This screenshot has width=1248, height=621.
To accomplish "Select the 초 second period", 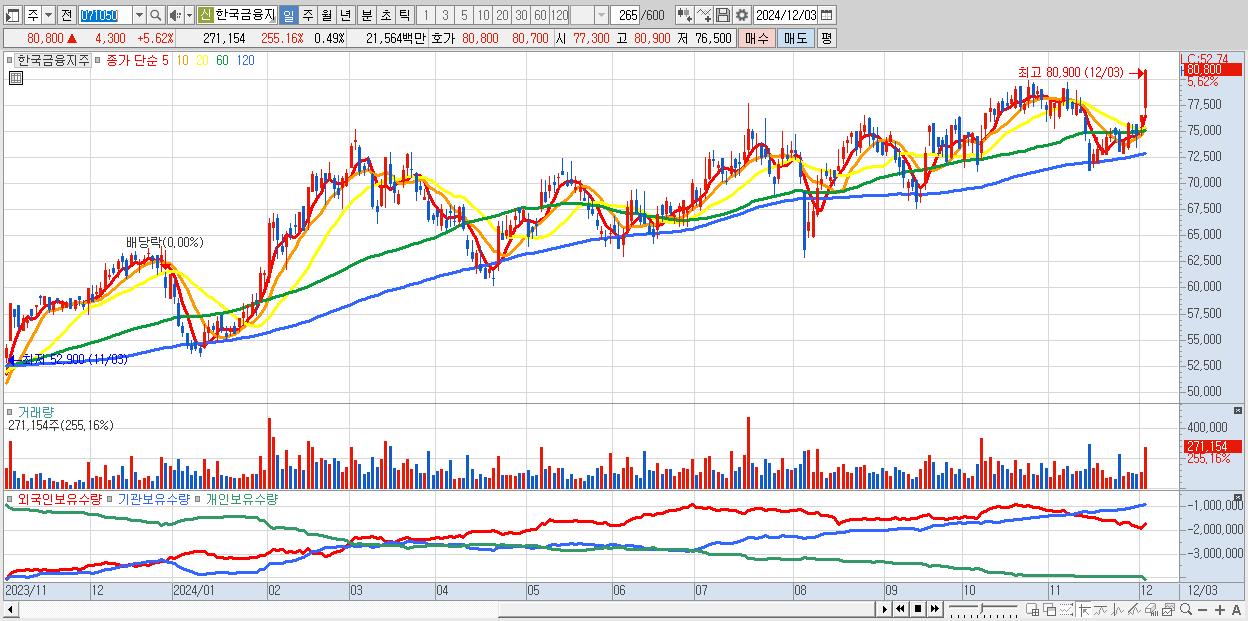I will point(385,15).
